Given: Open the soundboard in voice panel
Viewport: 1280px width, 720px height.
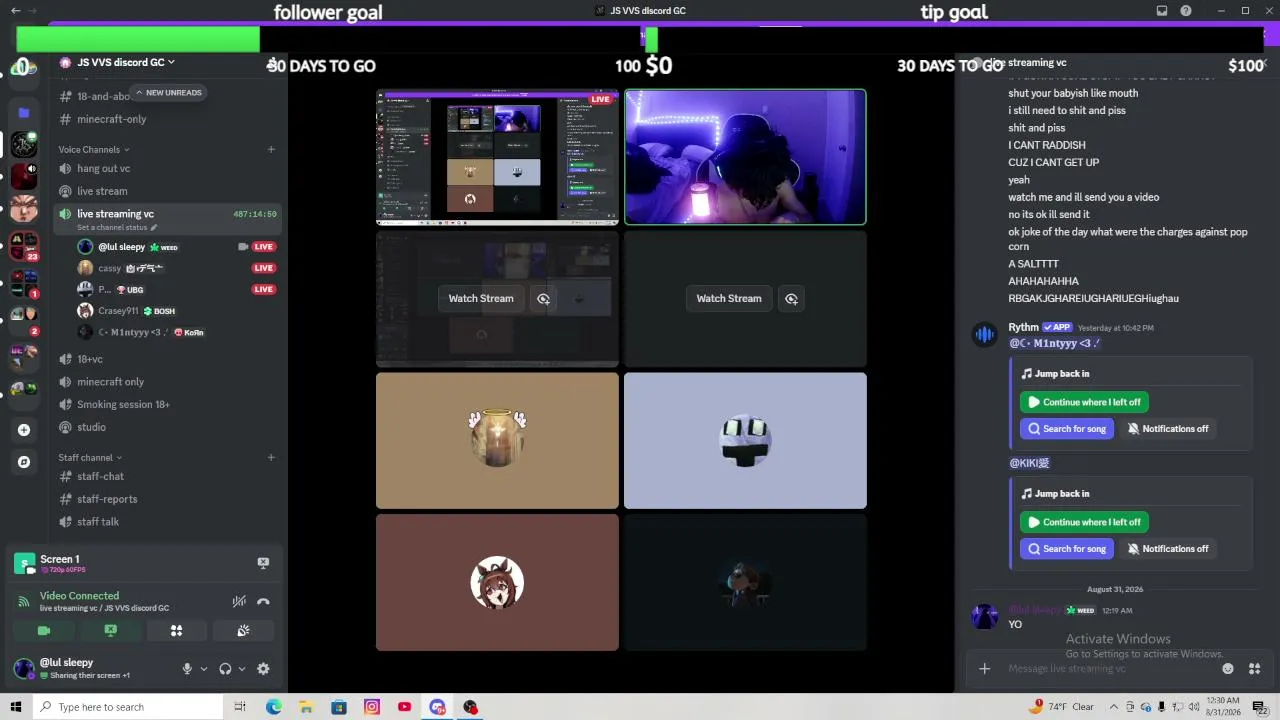Looking at the screenshot, I should click(x=243, y=630).
